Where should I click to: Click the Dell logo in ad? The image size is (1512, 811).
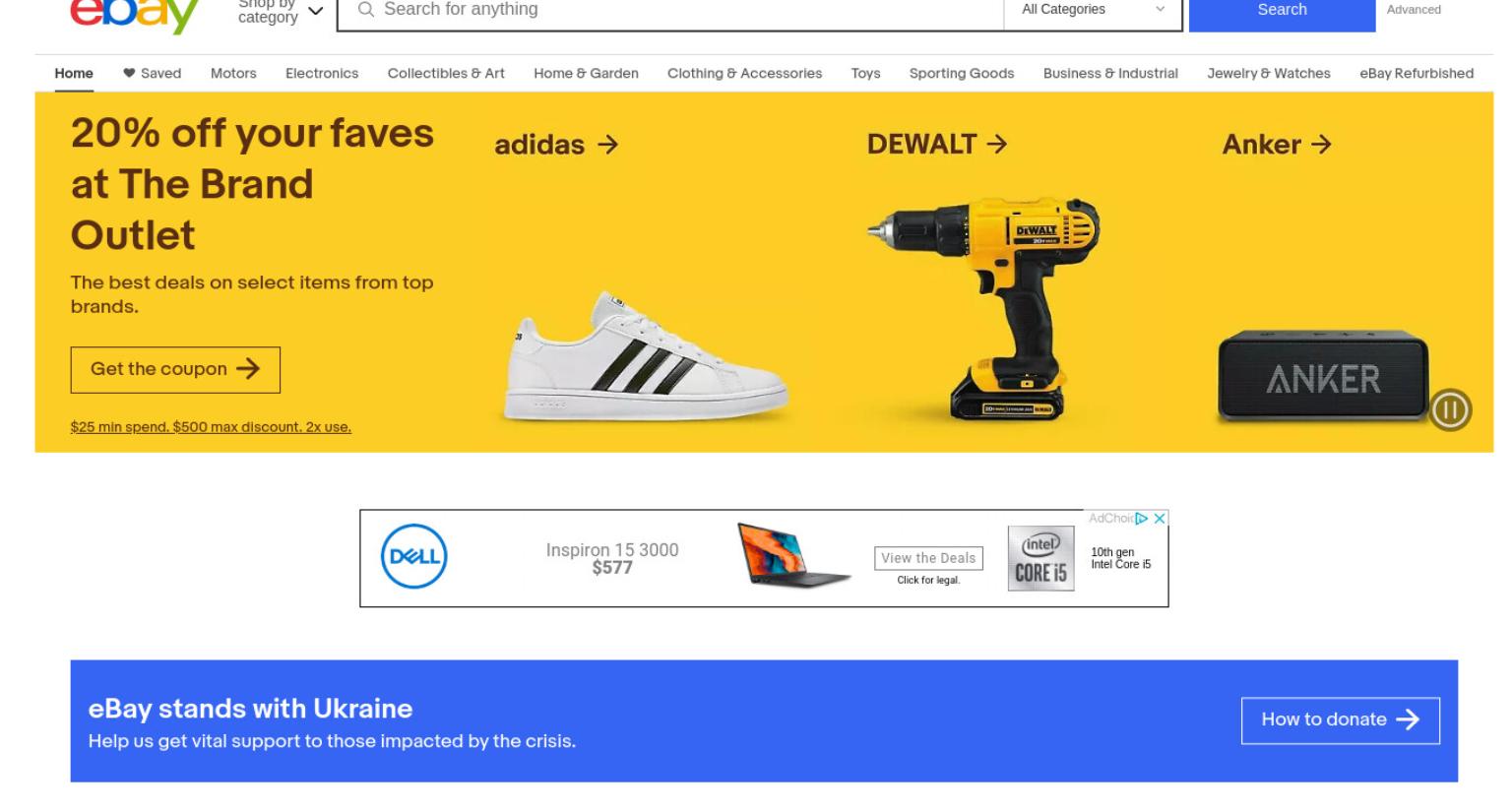tap(413, 557)
